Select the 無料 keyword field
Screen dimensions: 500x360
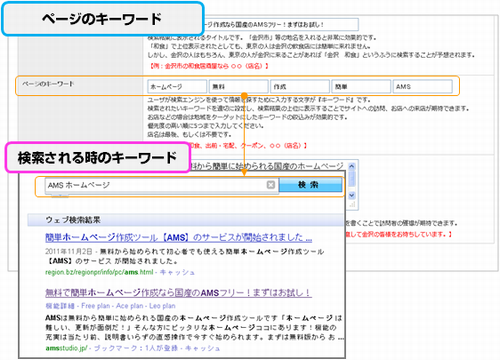(239, 87)
